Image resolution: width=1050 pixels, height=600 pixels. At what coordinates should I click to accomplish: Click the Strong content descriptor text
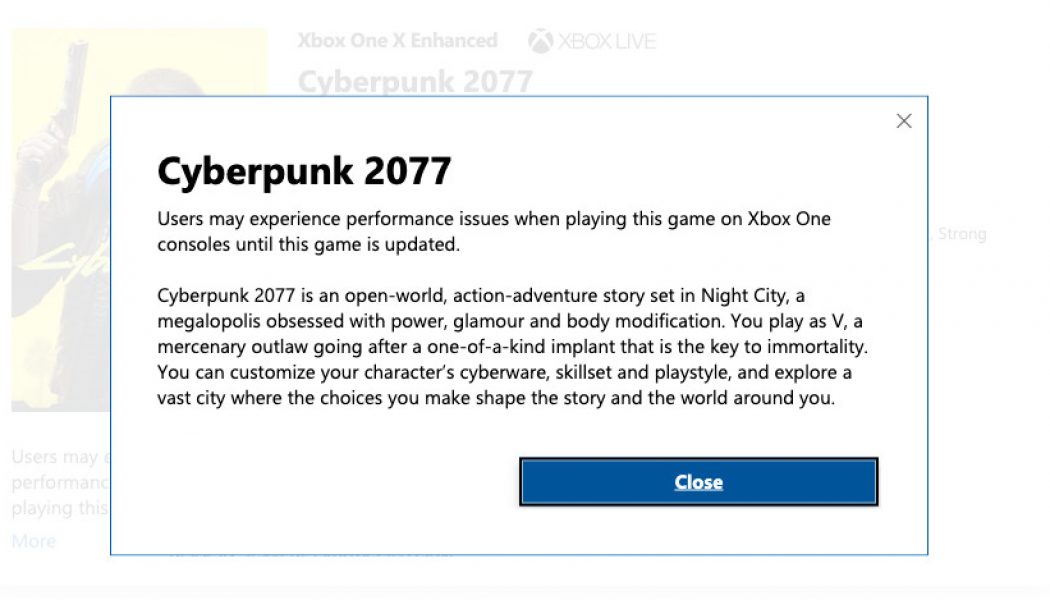tap(963, 233)
